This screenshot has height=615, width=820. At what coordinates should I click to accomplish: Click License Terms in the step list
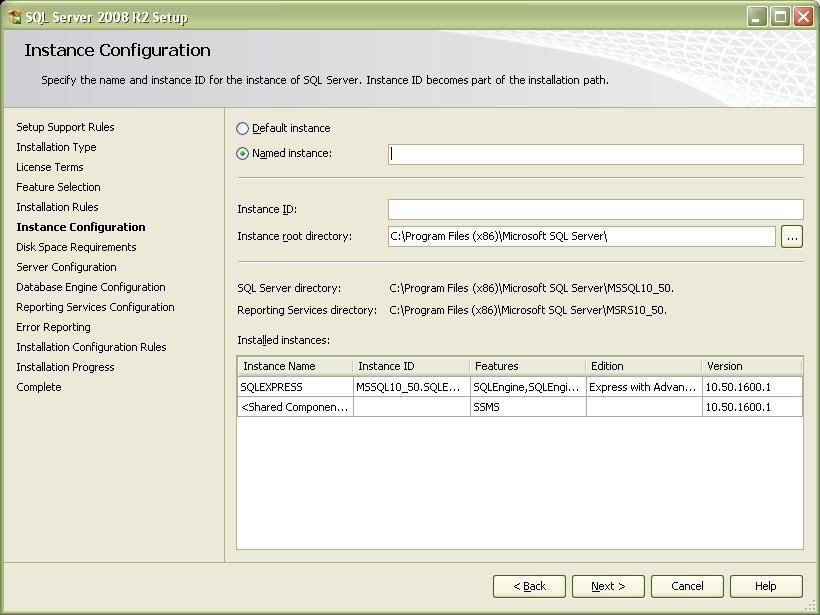[x=50, y=167]
